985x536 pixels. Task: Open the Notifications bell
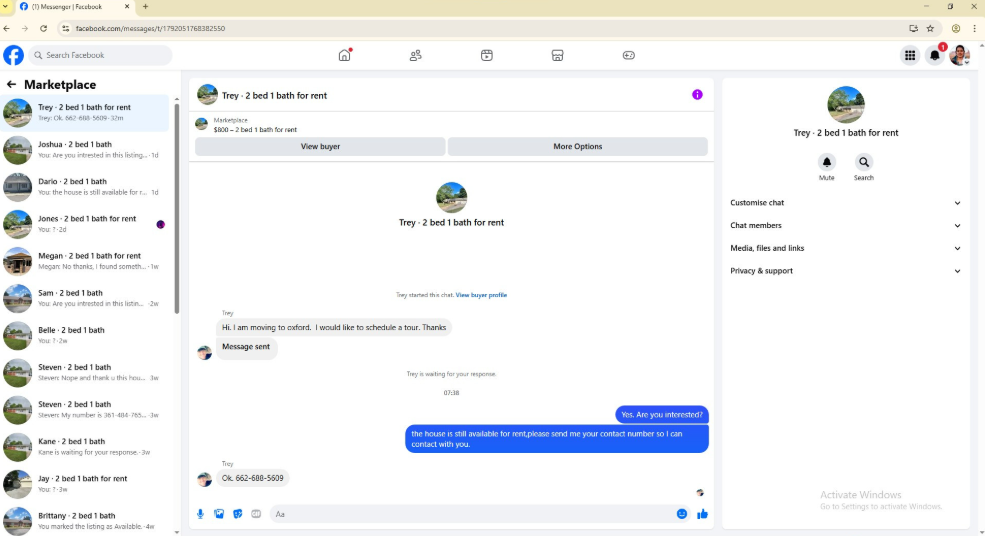pyautogui.click(x=935, y=55)
